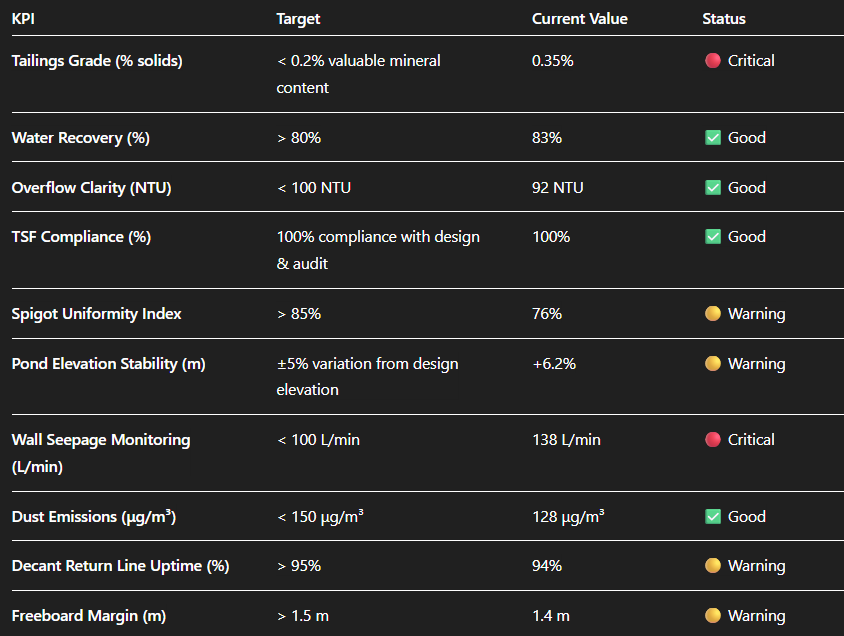Click the green checkmark for Overflow Clarity
This screenshot has height=636, width=844.
[713, 188]
